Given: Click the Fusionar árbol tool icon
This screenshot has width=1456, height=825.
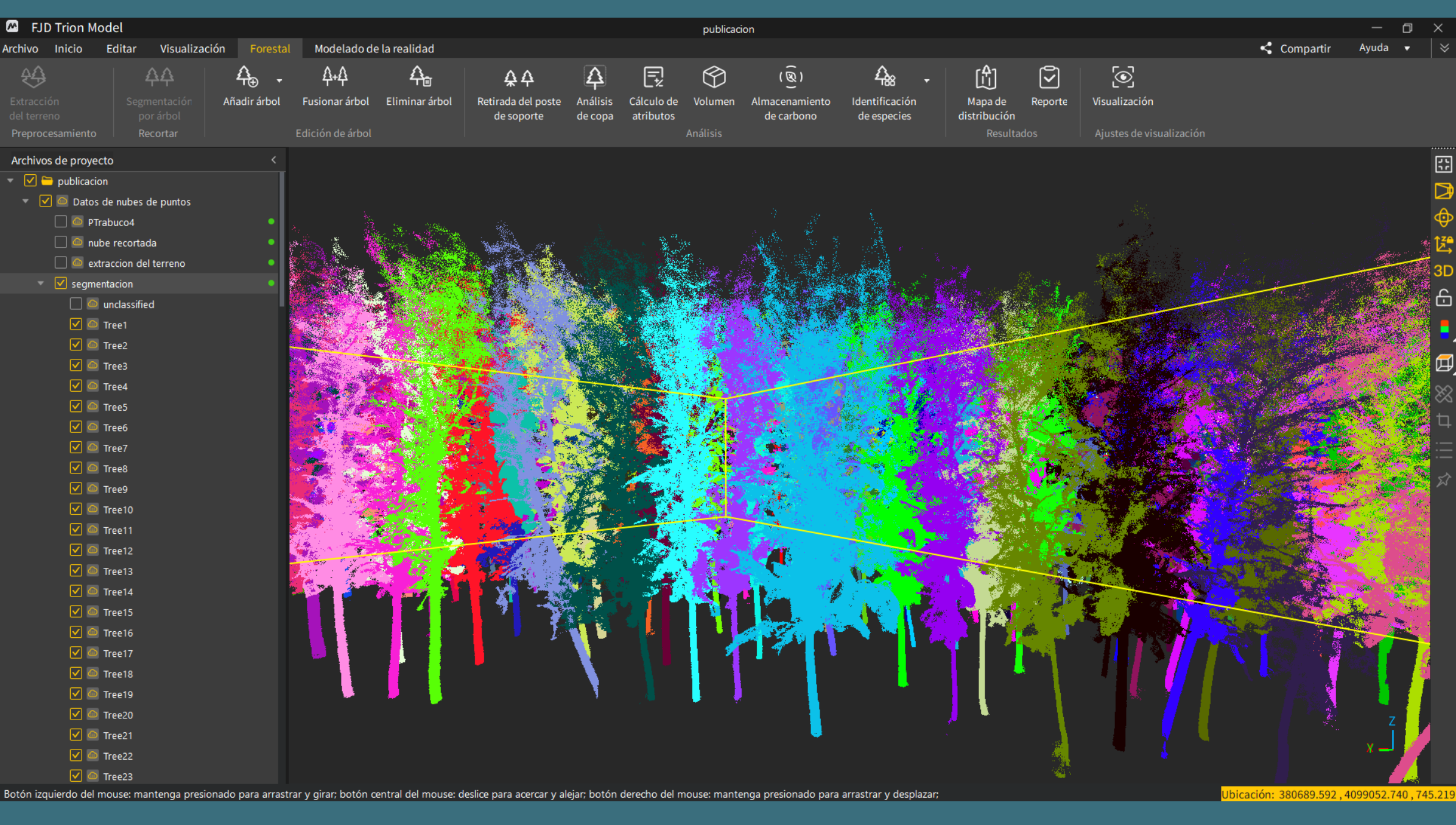Looking at the screenshot, I should tap(335, 77).
